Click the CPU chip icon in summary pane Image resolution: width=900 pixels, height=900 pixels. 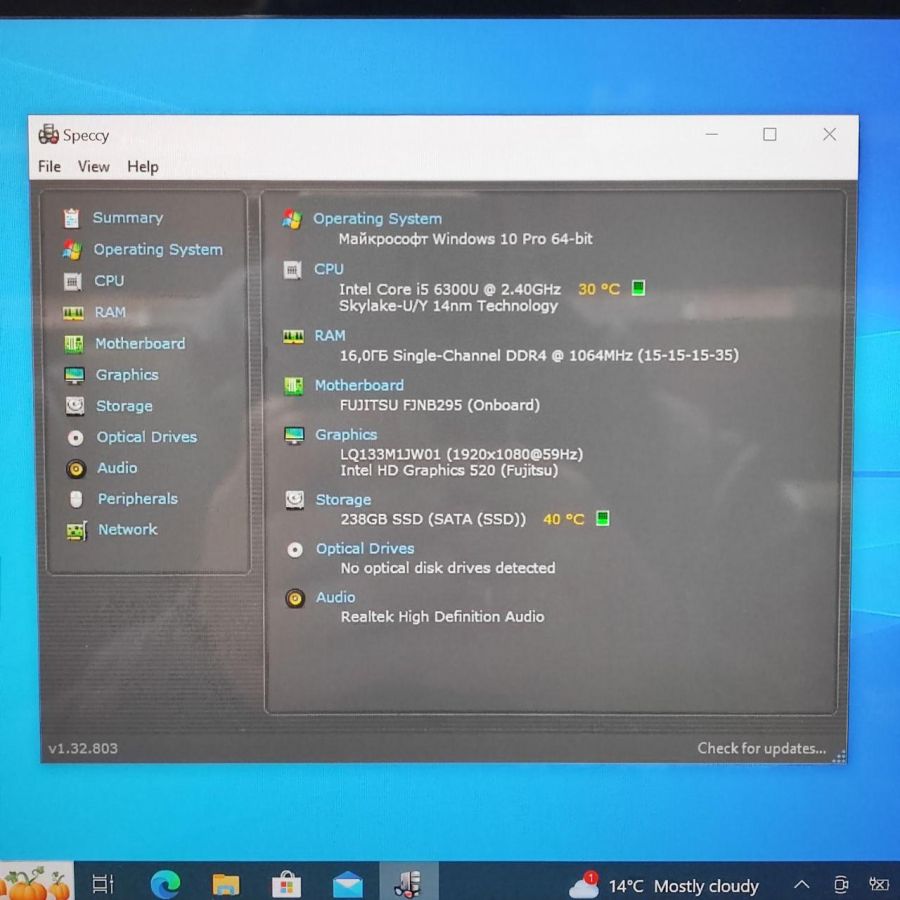(293, 270)
